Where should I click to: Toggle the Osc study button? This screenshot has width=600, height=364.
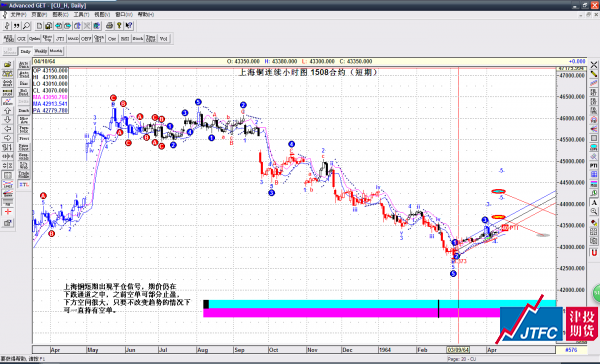pyautogui.click(x=112, y=39)
